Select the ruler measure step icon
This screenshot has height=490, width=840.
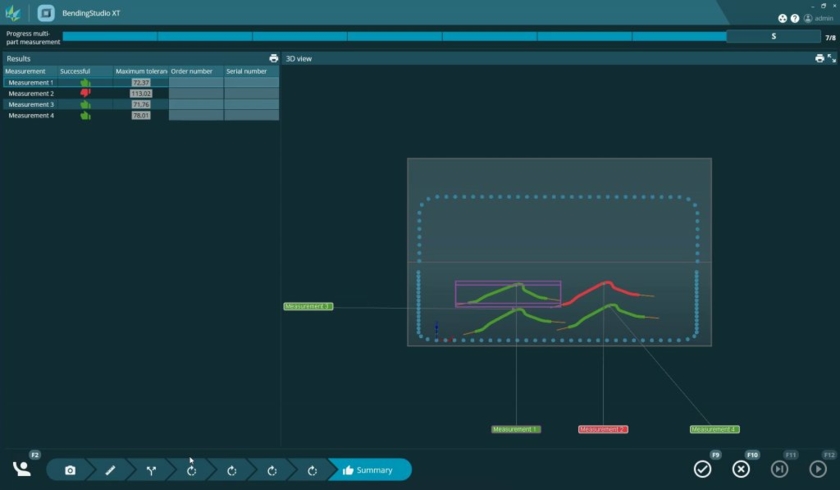[110, 470]
